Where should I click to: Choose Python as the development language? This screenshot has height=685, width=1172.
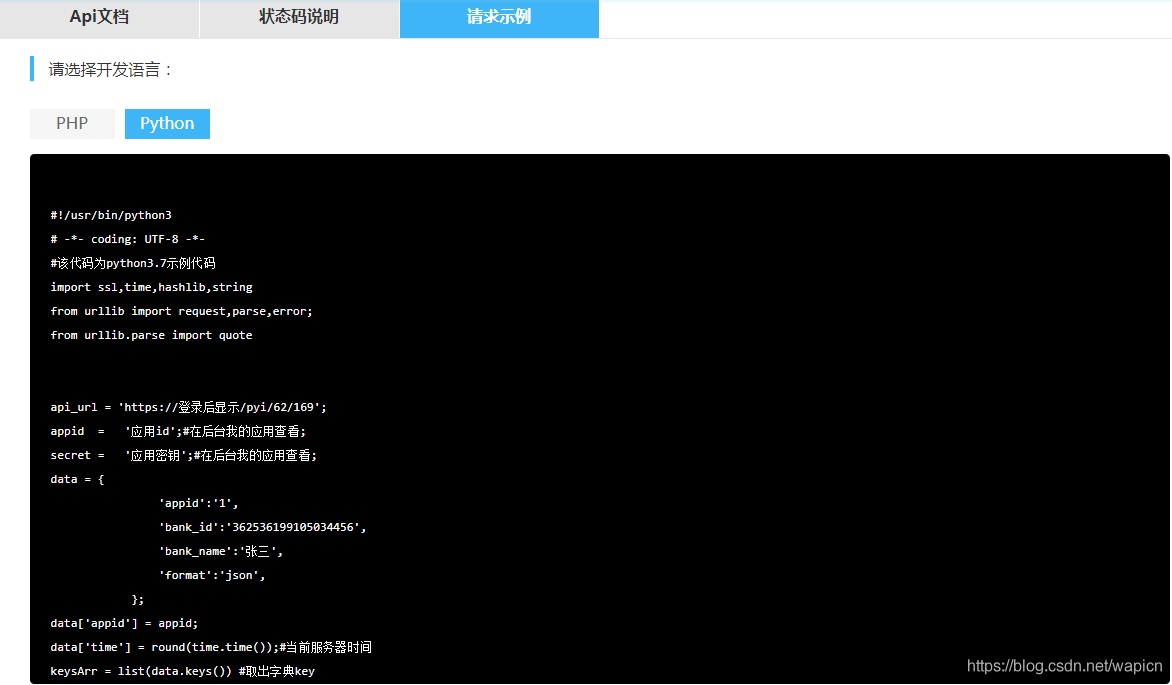[167, 123]
